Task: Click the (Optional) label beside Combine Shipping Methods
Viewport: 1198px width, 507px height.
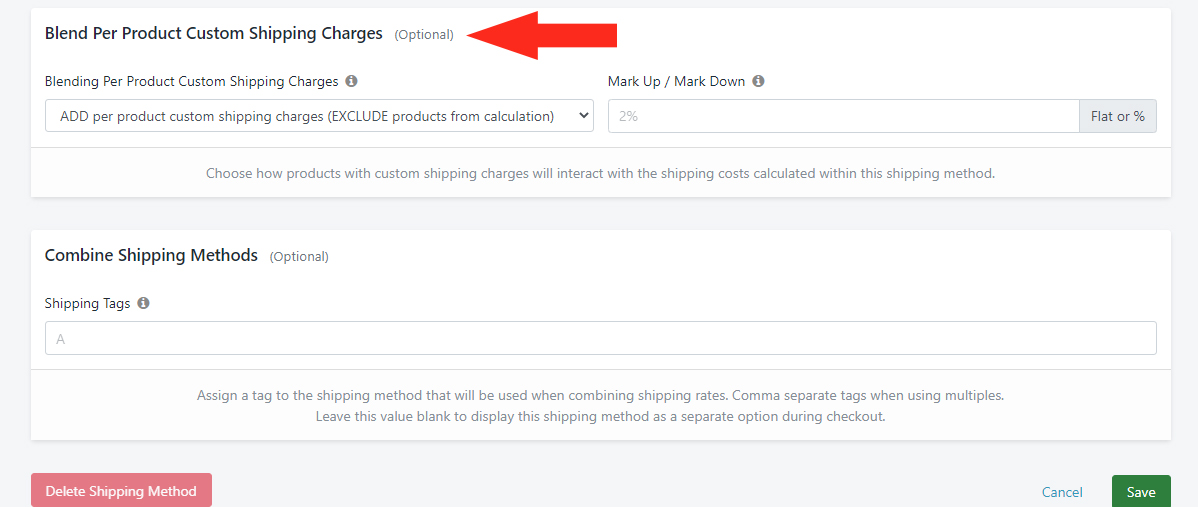Action: 299,257
